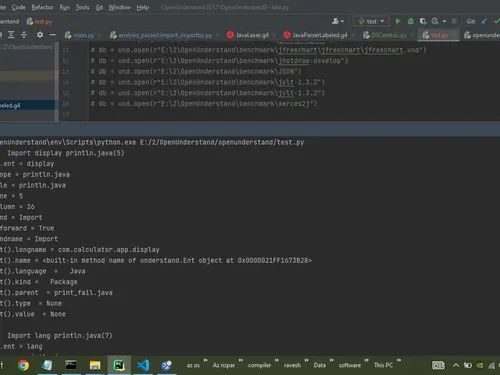The width and height of the screenshot is (500, 375).
Task: Run with coverage icon in toolbar
Action: tap(423, 21)
